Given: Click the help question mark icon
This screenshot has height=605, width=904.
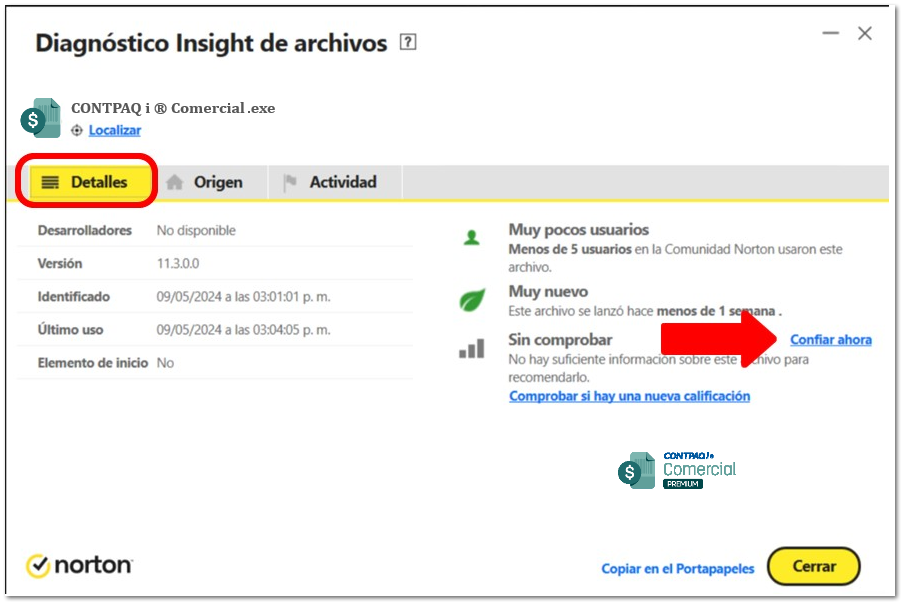Looking at the screenshot, I should (408, 42).
